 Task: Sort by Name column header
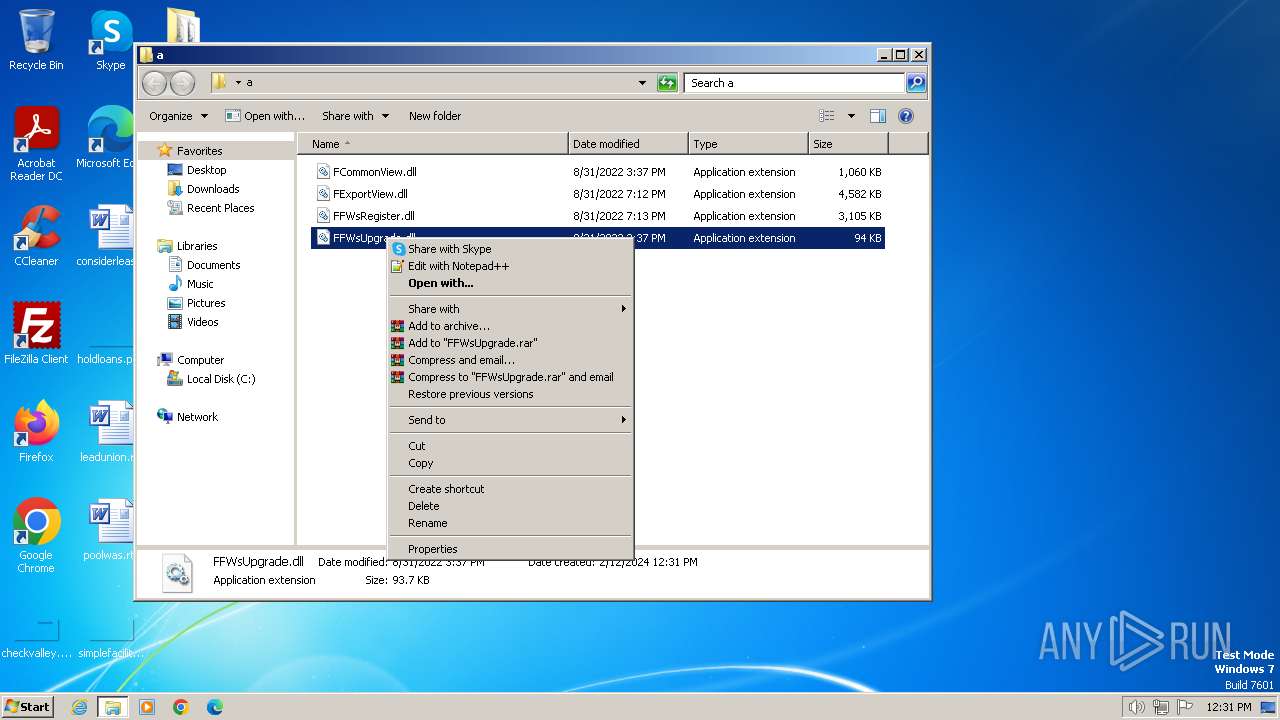click(x=433, y=144)
